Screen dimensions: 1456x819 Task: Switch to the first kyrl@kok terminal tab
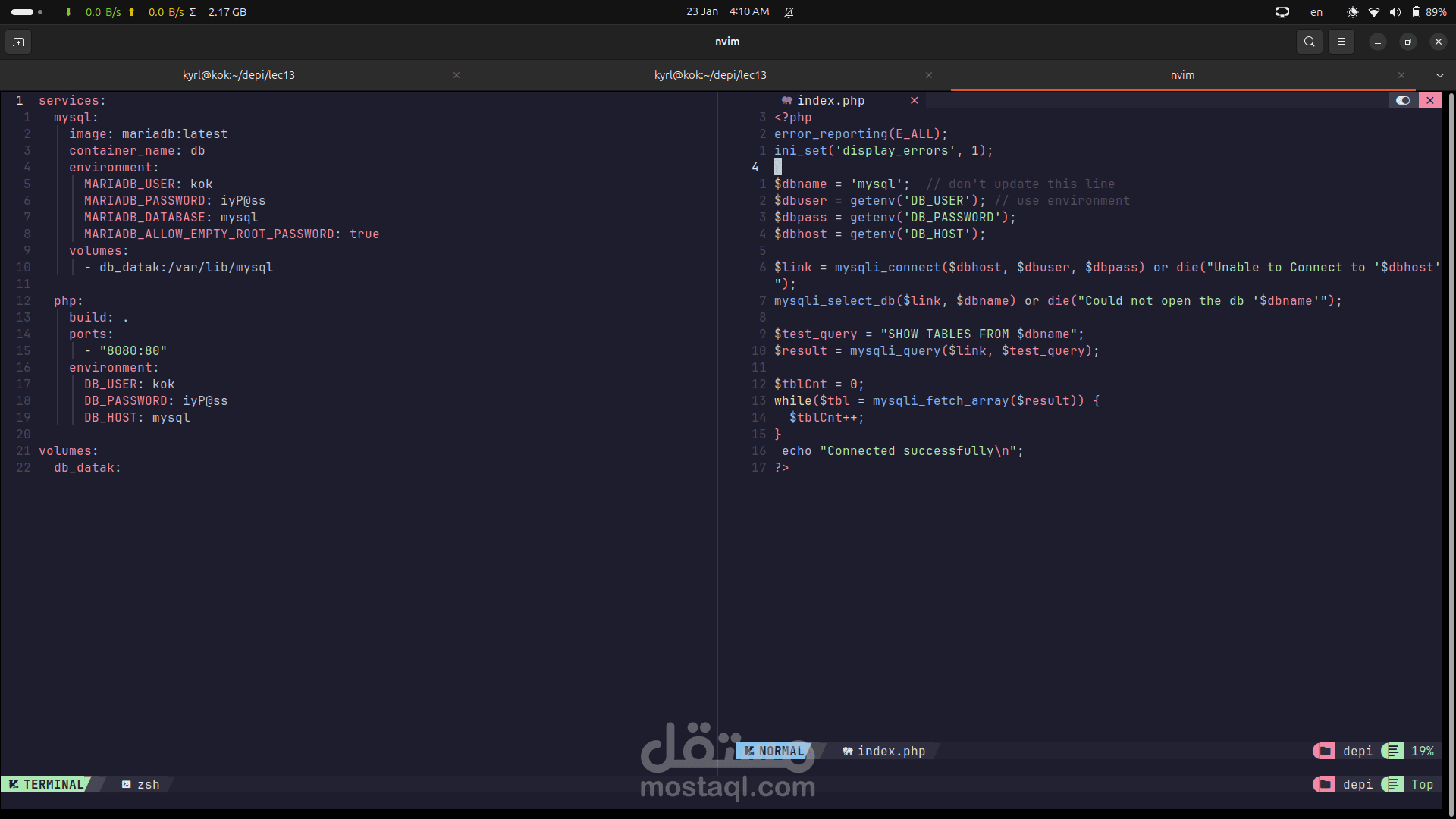click(238, 75)
